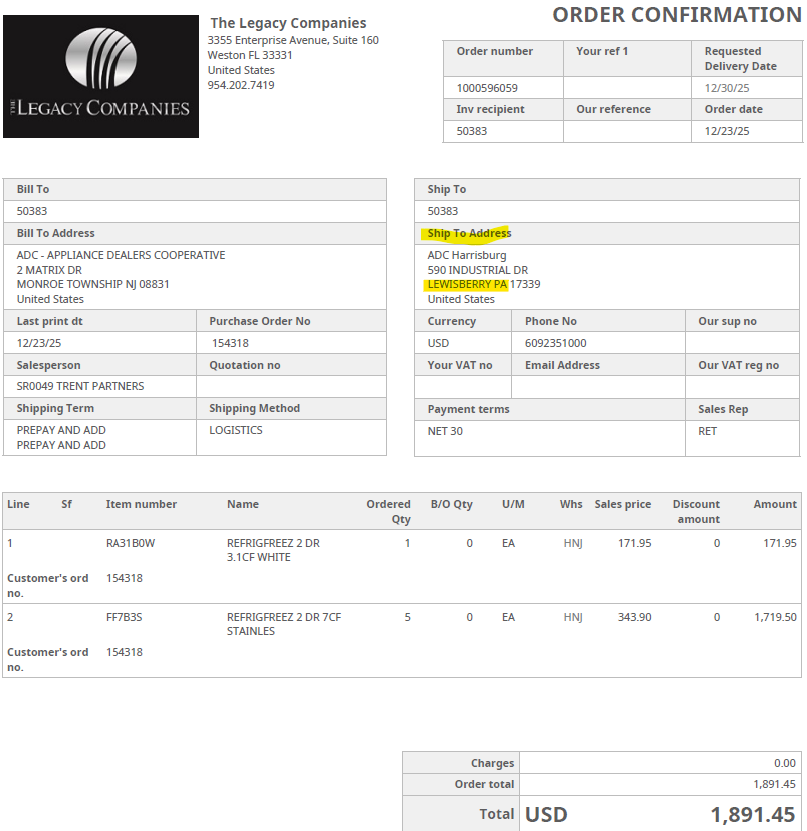Viewport: 807px width, 831px height.
Task: Select The Legacy Companies company name
Action: point(288,23)
